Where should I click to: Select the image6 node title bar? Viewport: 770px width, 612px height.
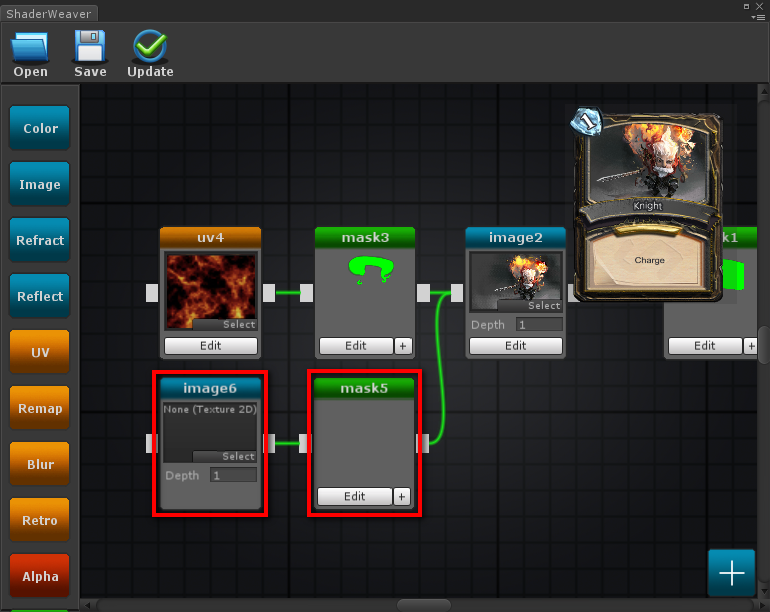click(210, 388)
